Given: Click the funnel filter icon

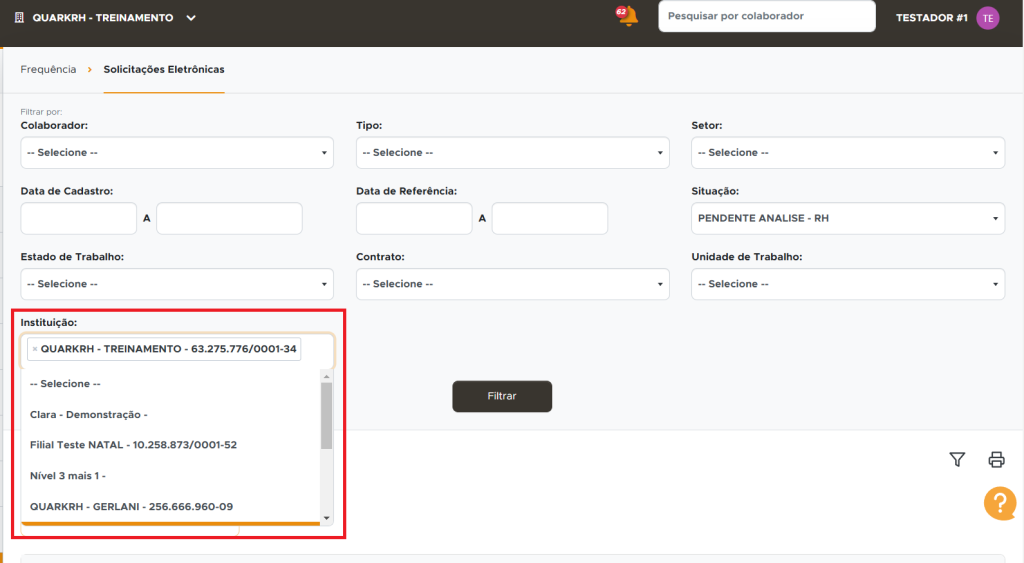Looking at the screenshot, I should point(957,459).
